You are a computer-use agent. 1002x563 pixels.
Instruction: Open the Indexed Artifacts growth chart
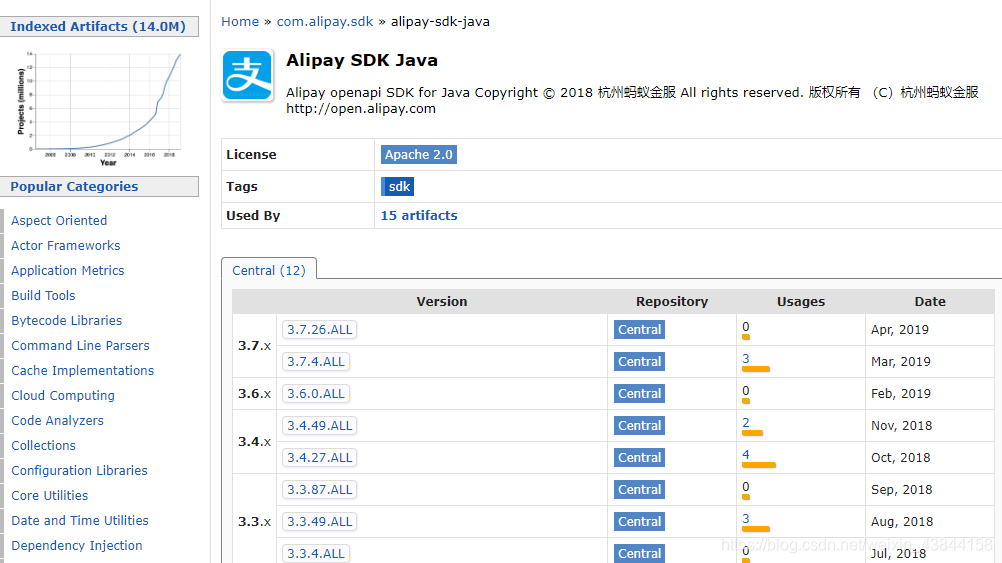[99, 108]
